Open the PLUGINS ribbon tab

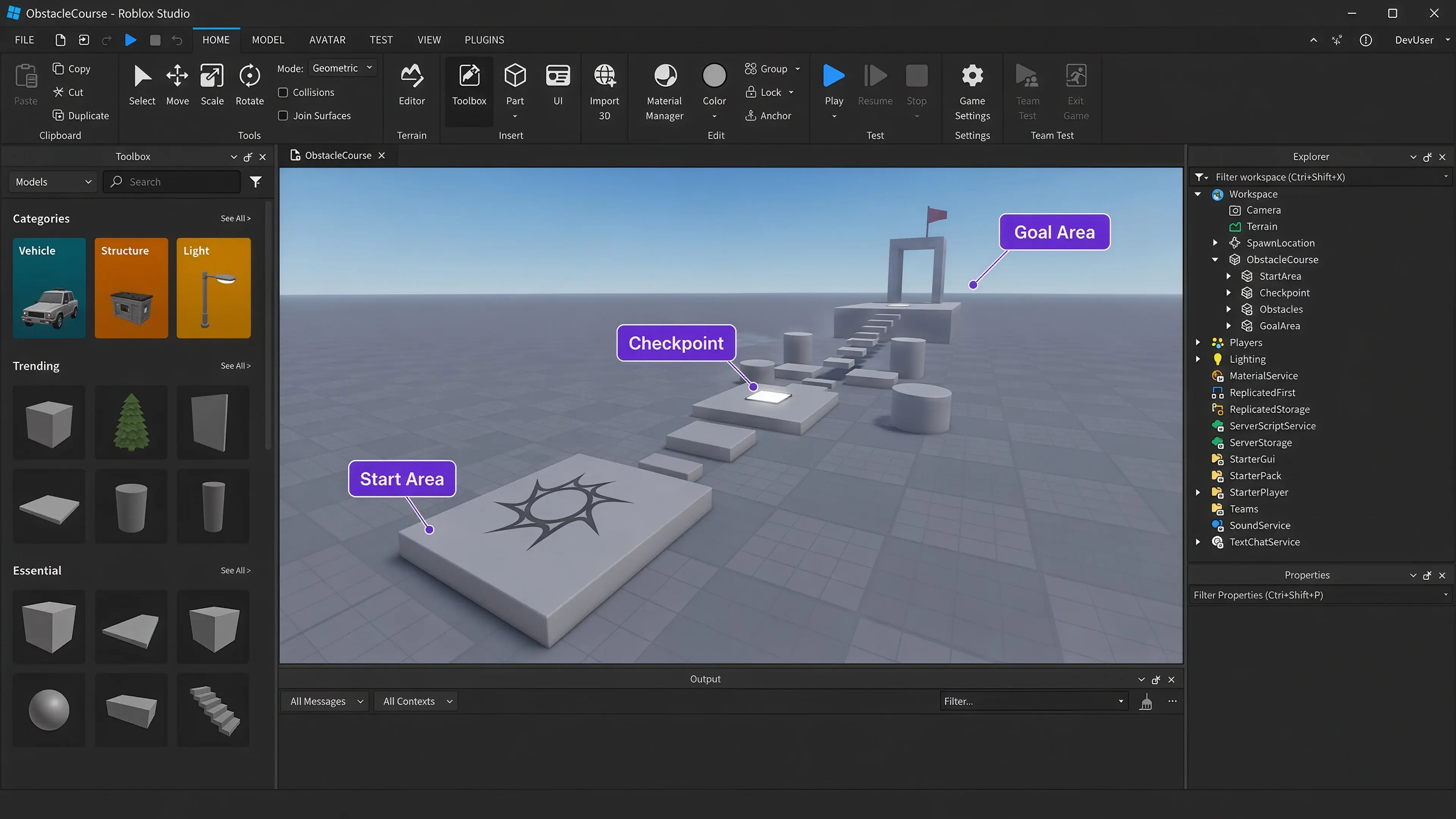point(484,40)
